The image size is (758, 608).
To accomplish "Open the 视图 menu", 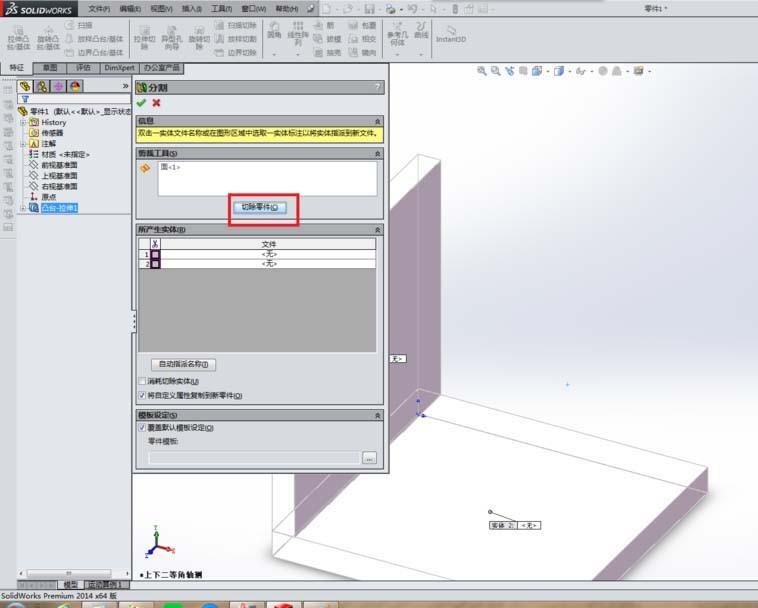I will (161, 9).
